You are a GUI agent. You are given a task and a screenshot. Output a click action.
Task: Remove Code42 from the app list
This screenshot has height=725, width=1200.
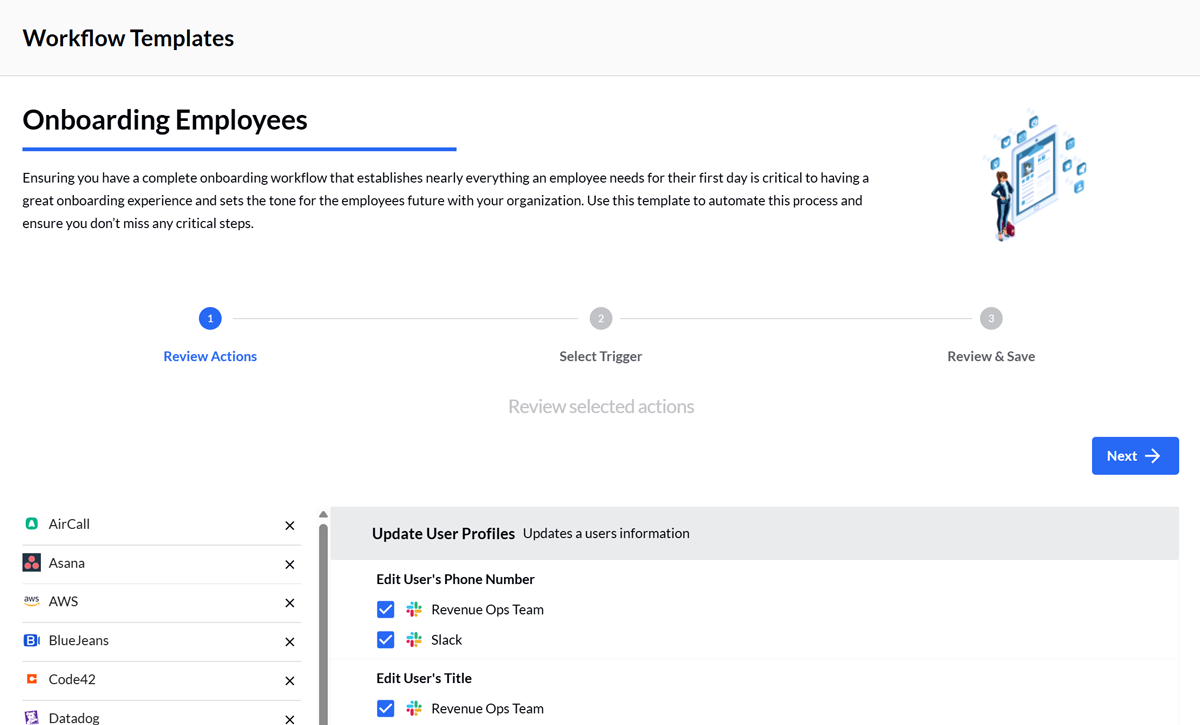[x=289, y=681]
